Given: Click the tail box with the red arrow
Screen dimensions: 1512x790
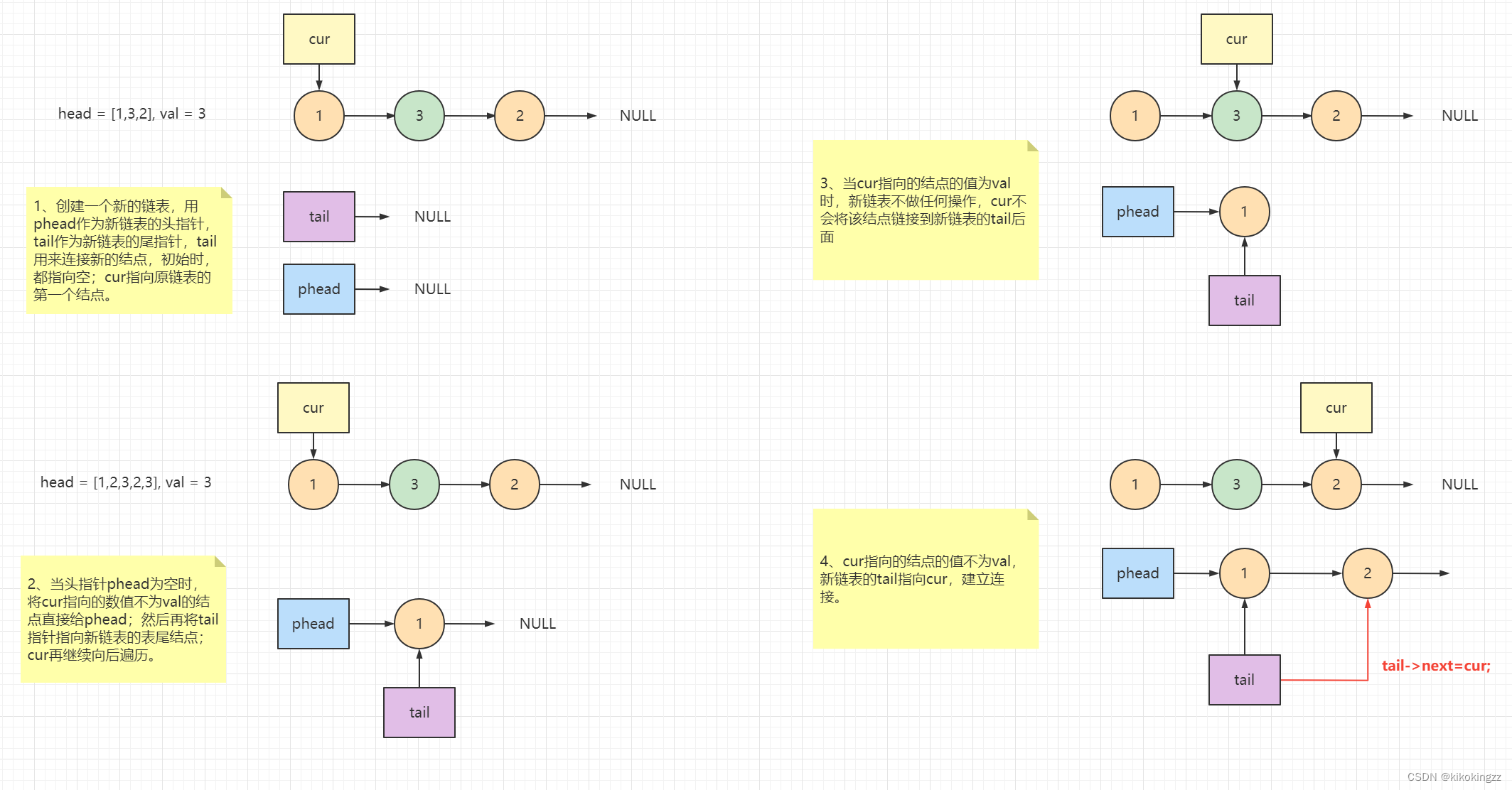Looking at the screenshot, I should click(1244, 680).
